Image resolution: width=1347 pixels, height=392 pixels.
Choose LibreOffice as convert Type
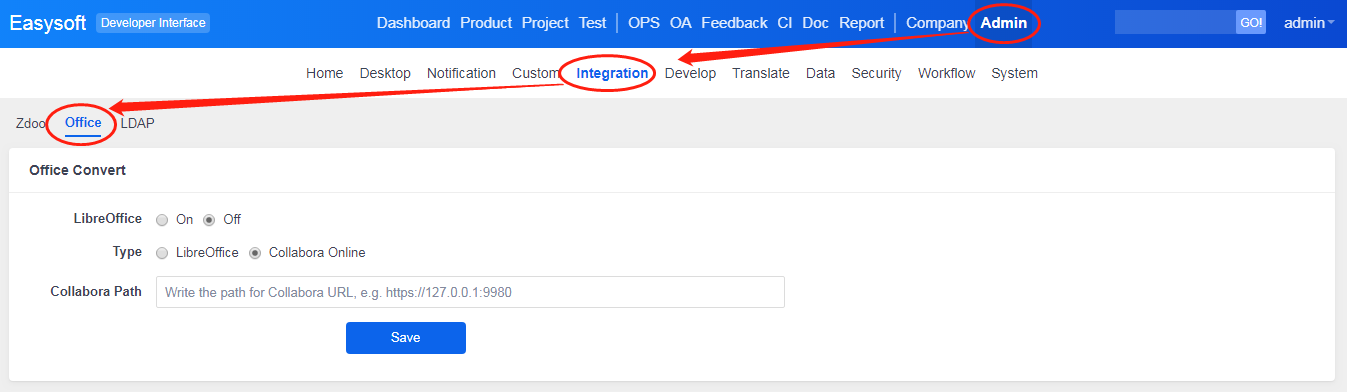(162, 253)
